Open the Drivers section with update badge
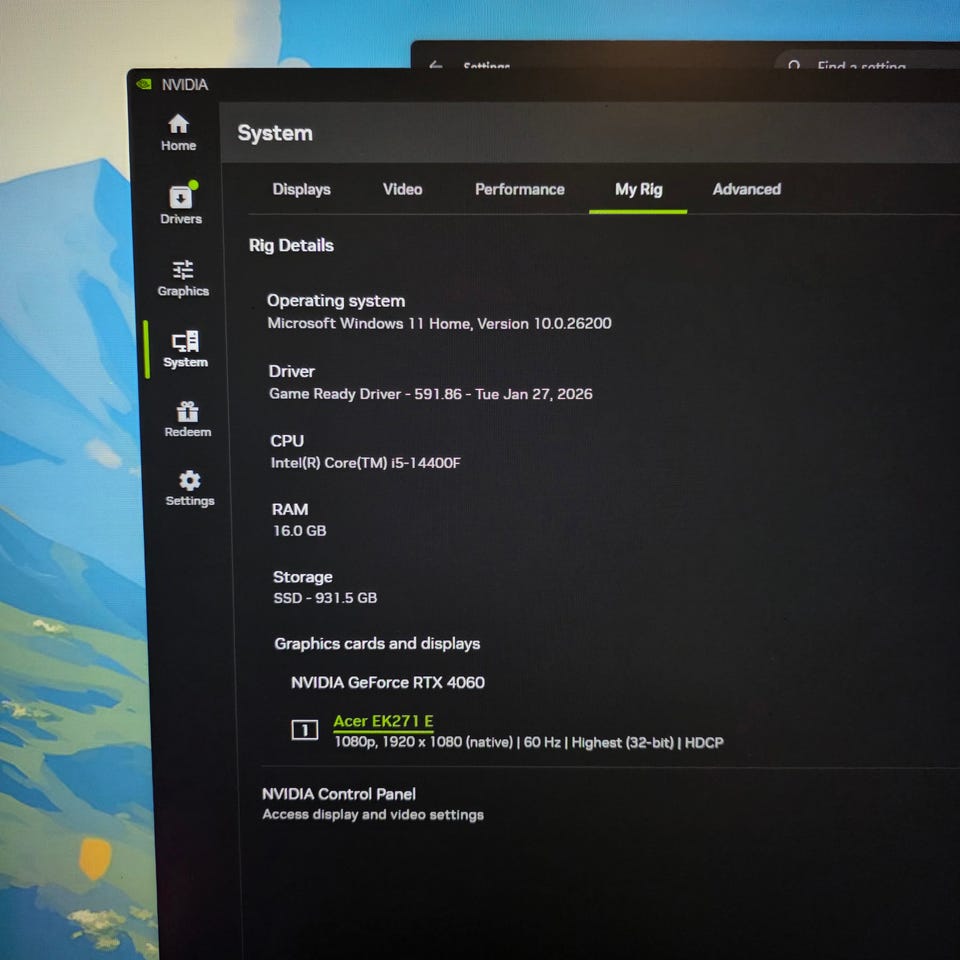 181,204
